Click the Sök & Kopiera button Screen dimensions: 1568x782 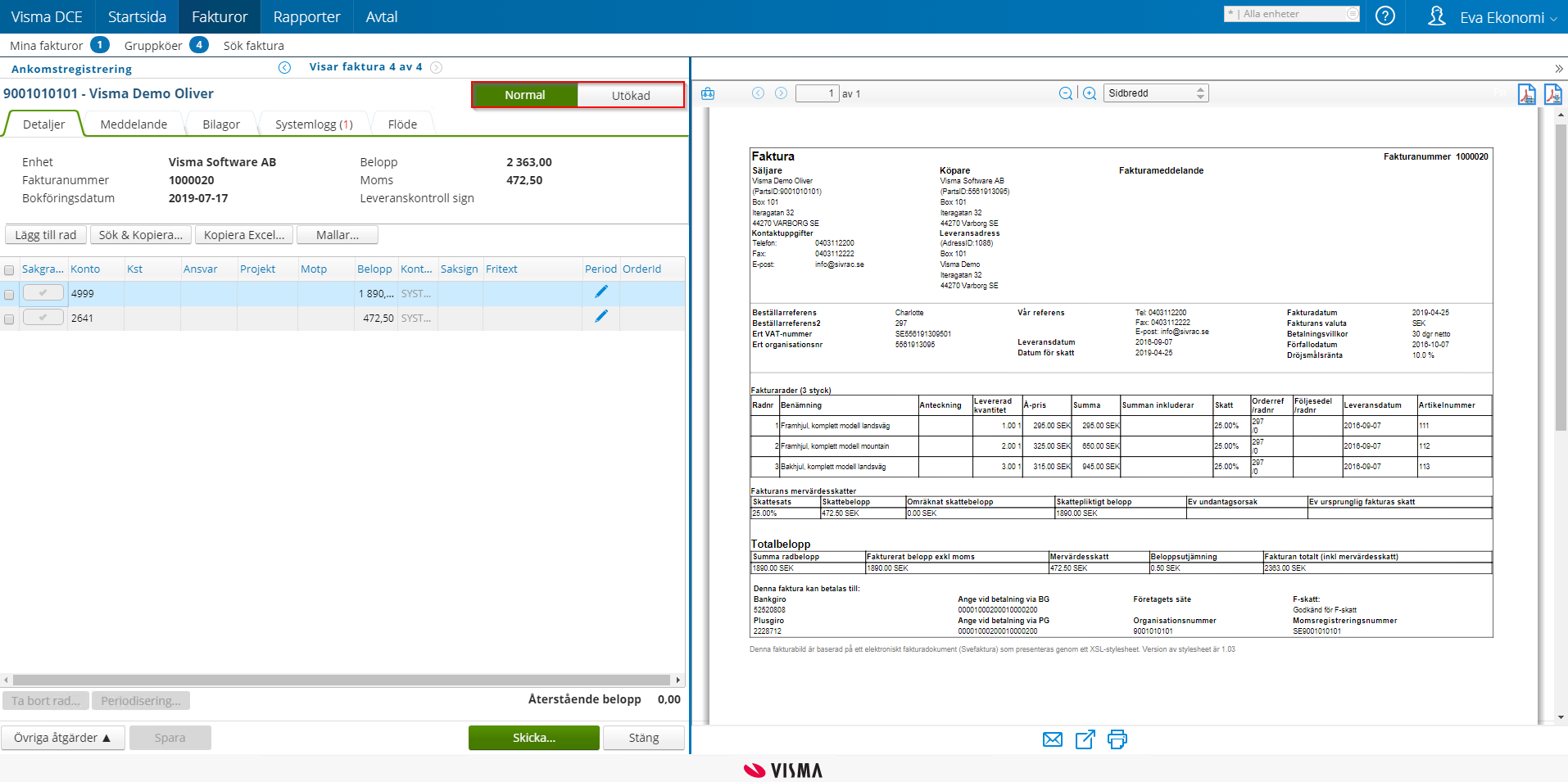tap(140, 234)
